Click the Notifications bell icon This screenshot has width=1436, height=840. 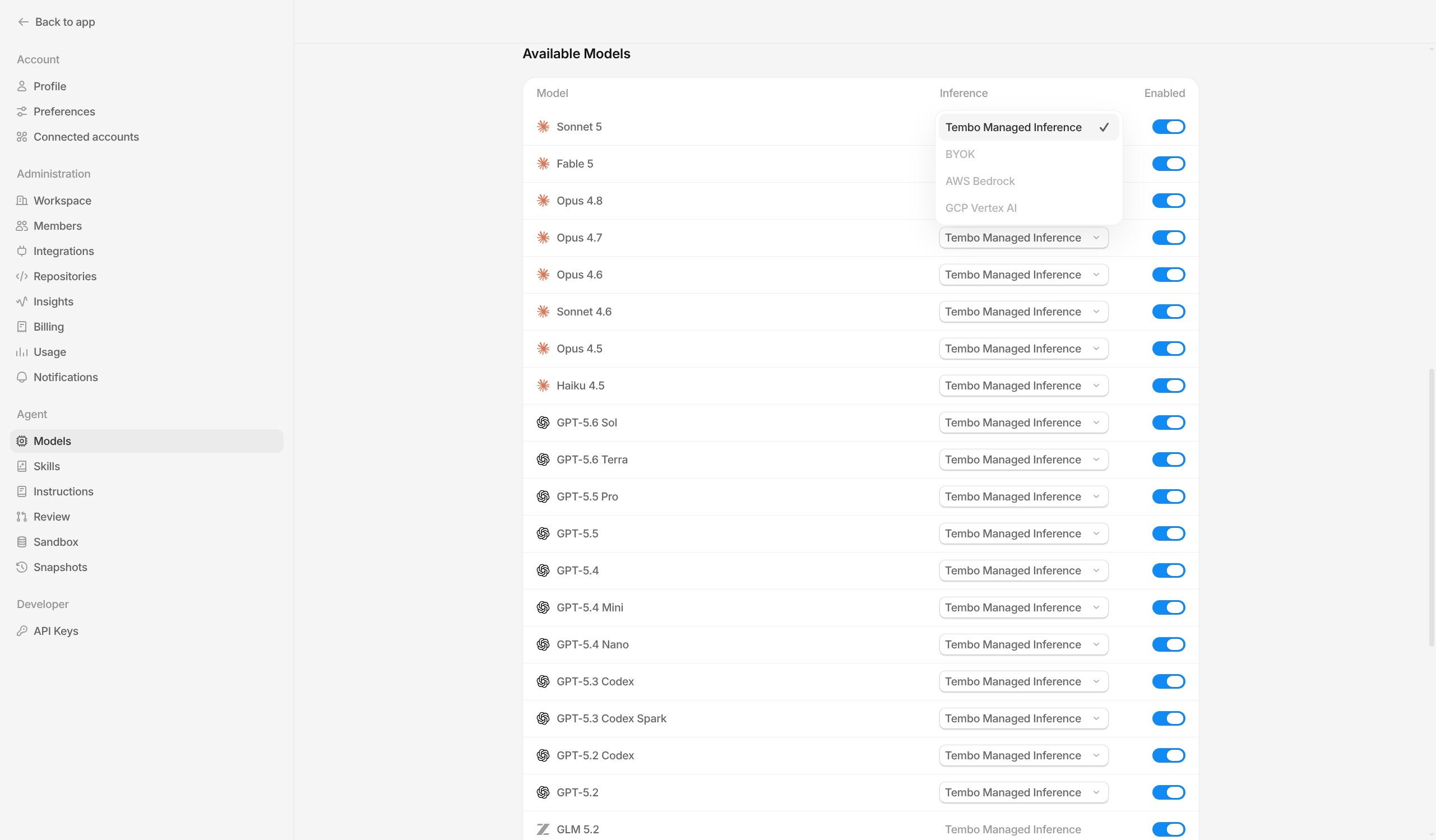pyautogui.click(x=22, y=377)
